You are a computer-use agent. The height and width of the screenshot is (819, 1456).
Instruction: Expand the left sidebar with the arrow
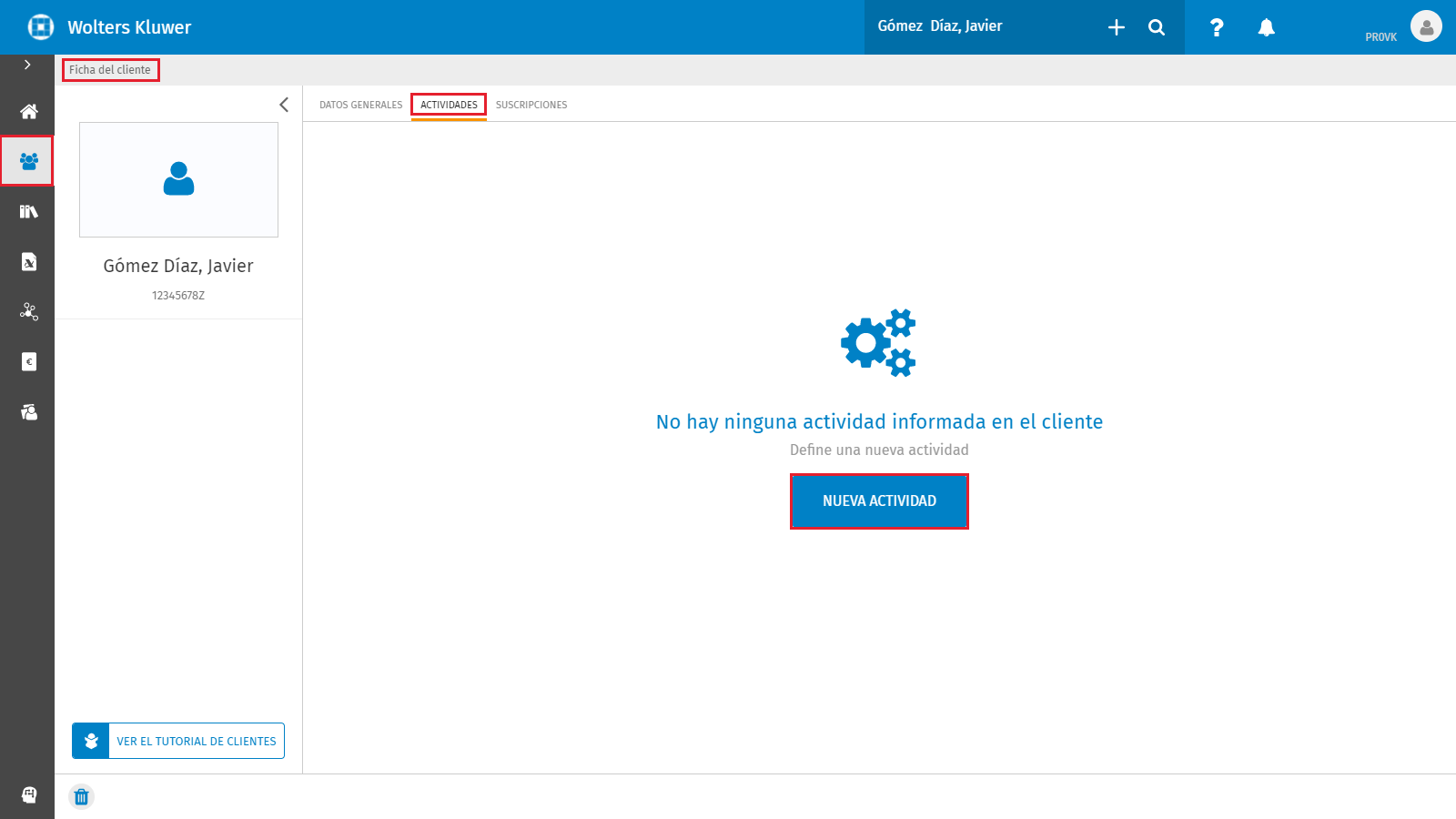27,65
